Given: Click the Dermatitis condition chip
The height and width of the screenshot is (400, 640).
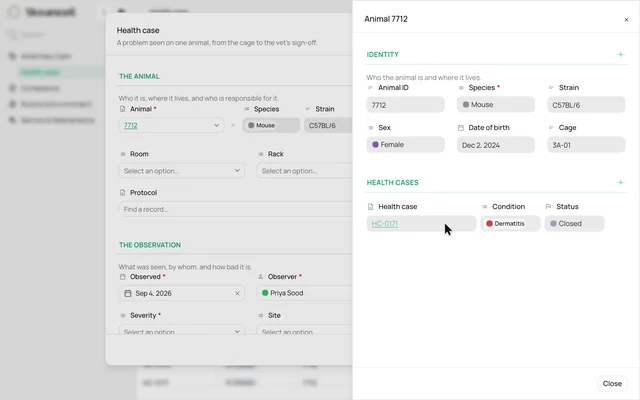Looking at the screenshot, I should coord(506,223).
